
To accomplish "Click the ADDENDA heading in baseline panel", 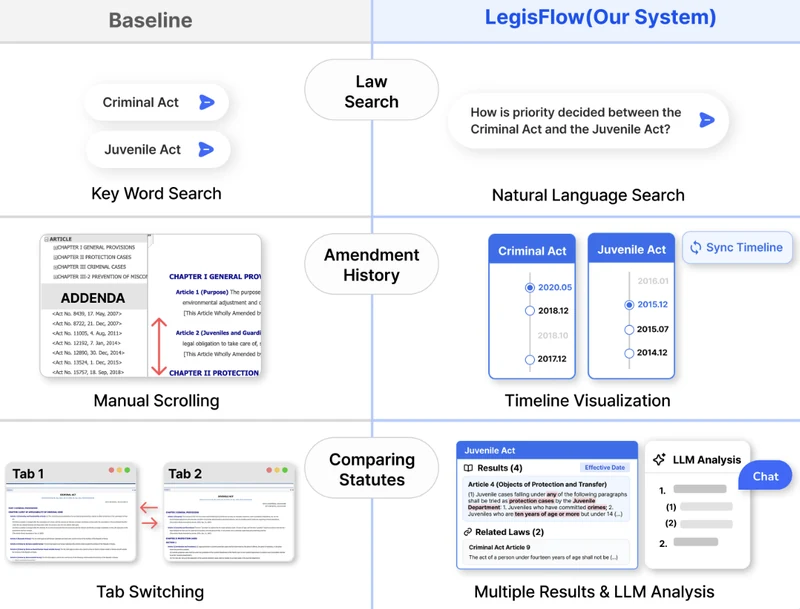I will 93,298.
